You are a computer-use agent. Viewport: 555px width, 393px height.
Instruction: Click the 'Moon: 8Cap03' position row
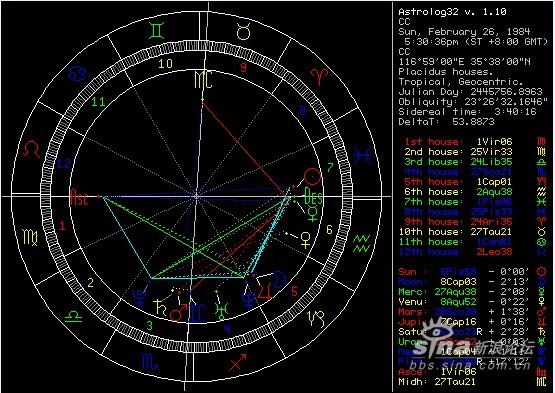pyautogui.click(x=464, y=282)
